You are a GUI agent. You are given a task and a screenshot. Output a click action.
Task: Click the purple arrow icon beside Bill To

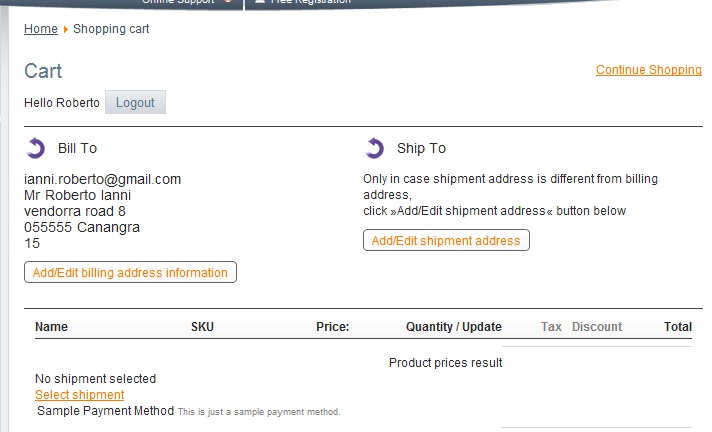point(36,148)
